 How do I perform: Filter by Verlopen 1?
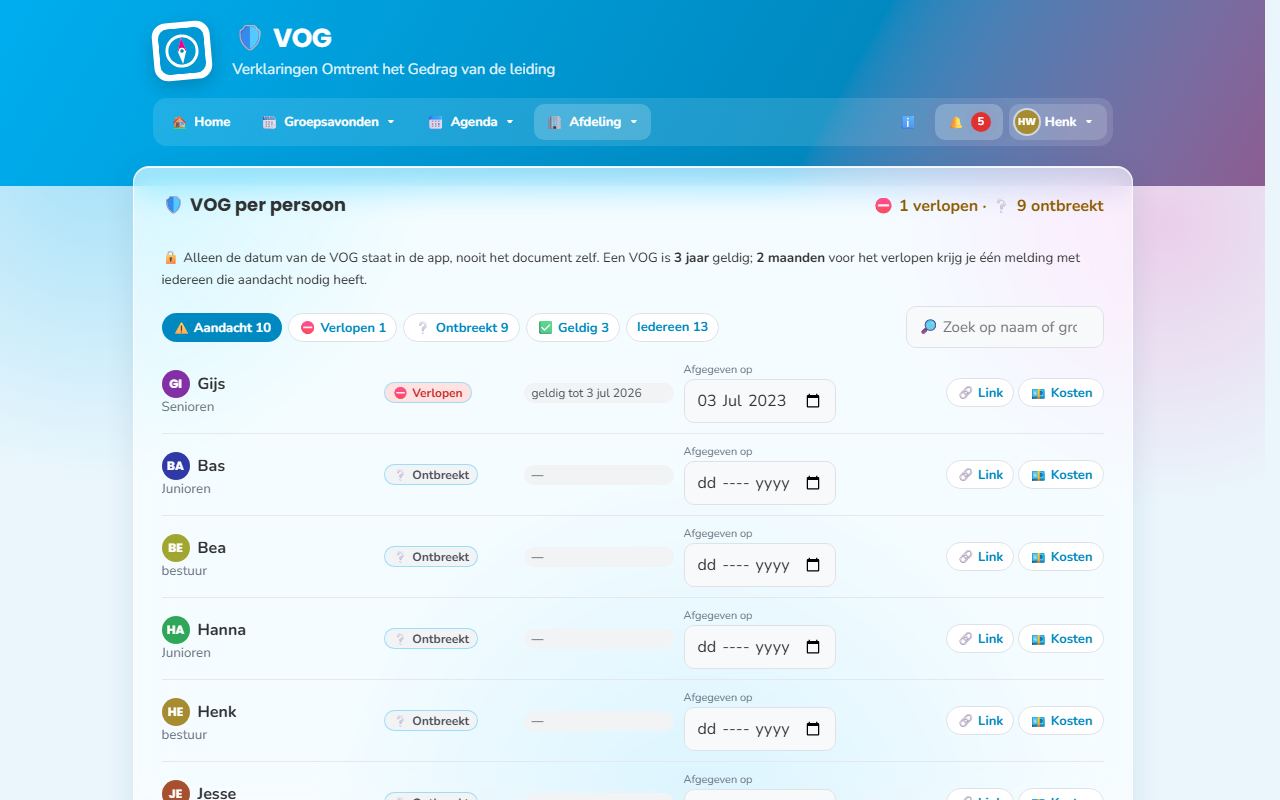click(x=343, y=328)
